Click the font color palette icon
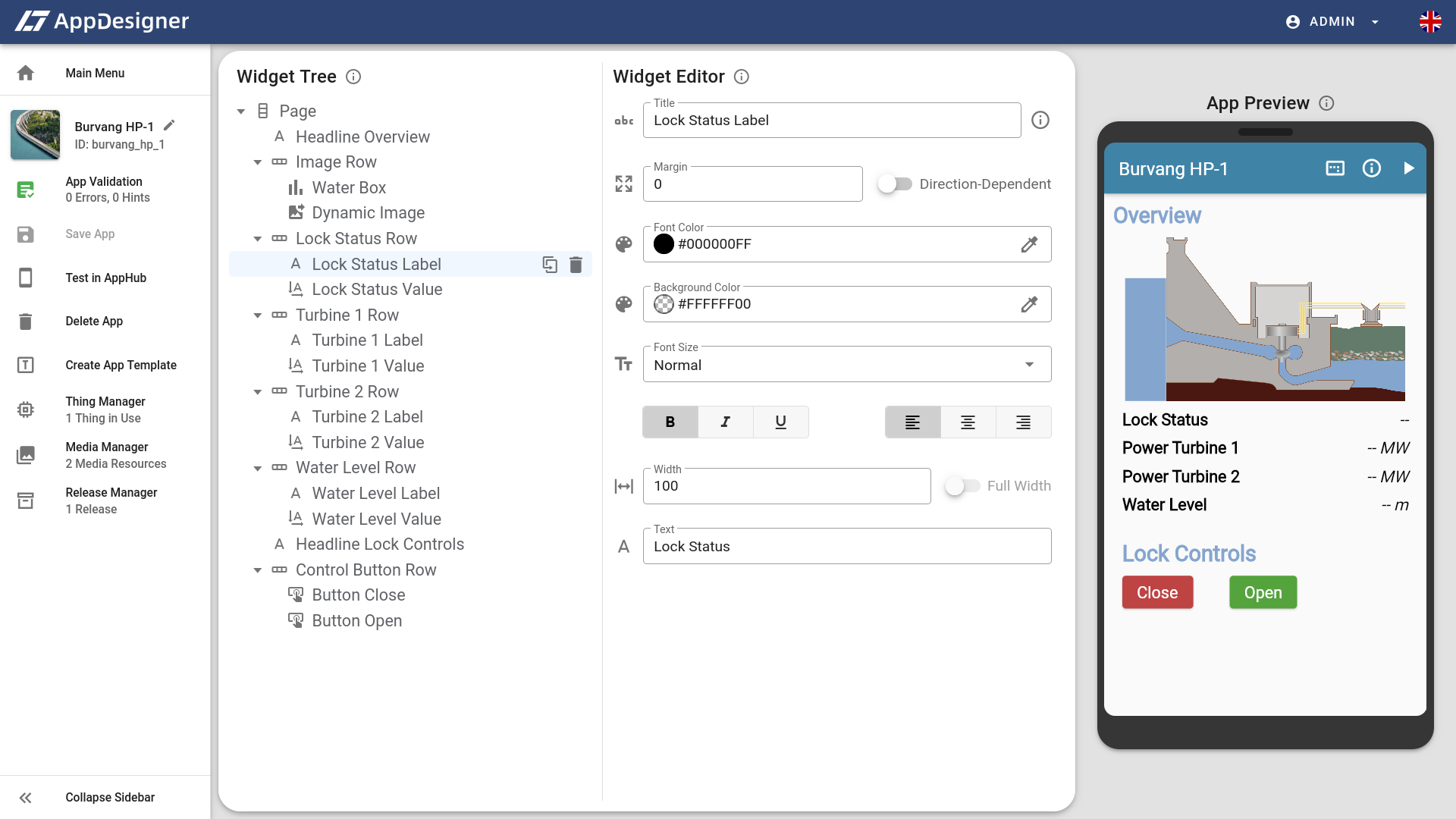 pos(623,244)
